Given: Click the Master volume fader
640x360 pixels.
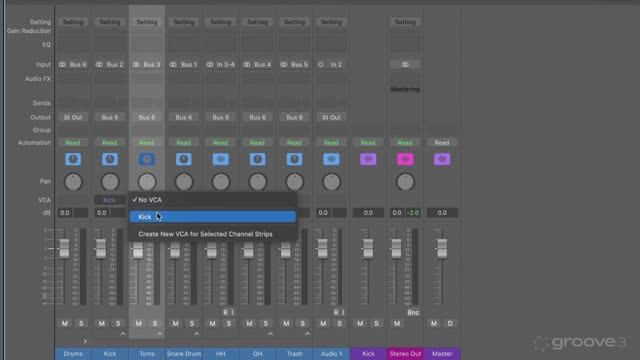Looking at the screenshot, I should pyautogui.click(x=442, y=248).
